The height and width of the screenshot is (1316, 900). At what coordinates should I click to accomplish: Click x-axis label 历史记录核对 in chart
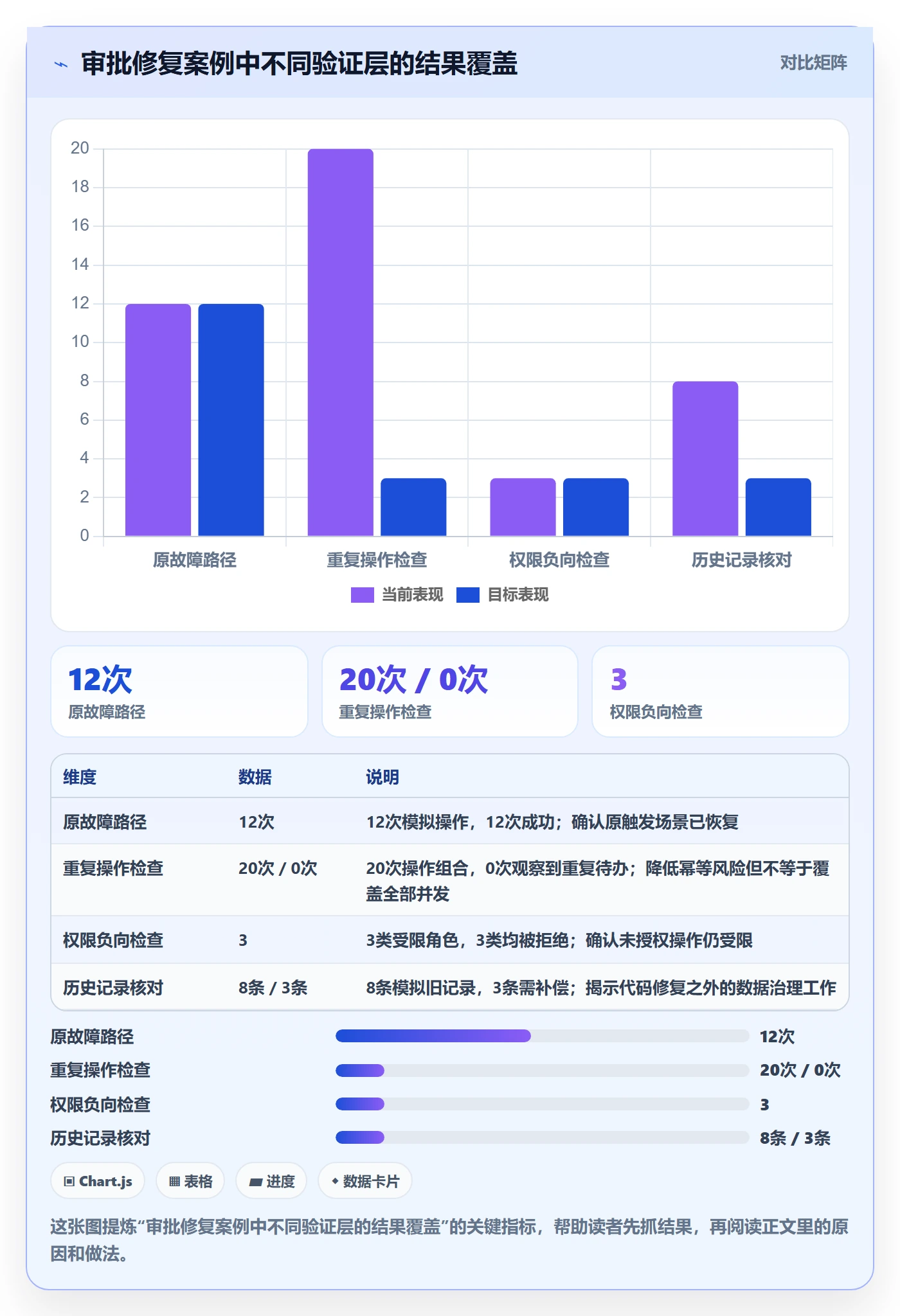(x=741, y=560)
